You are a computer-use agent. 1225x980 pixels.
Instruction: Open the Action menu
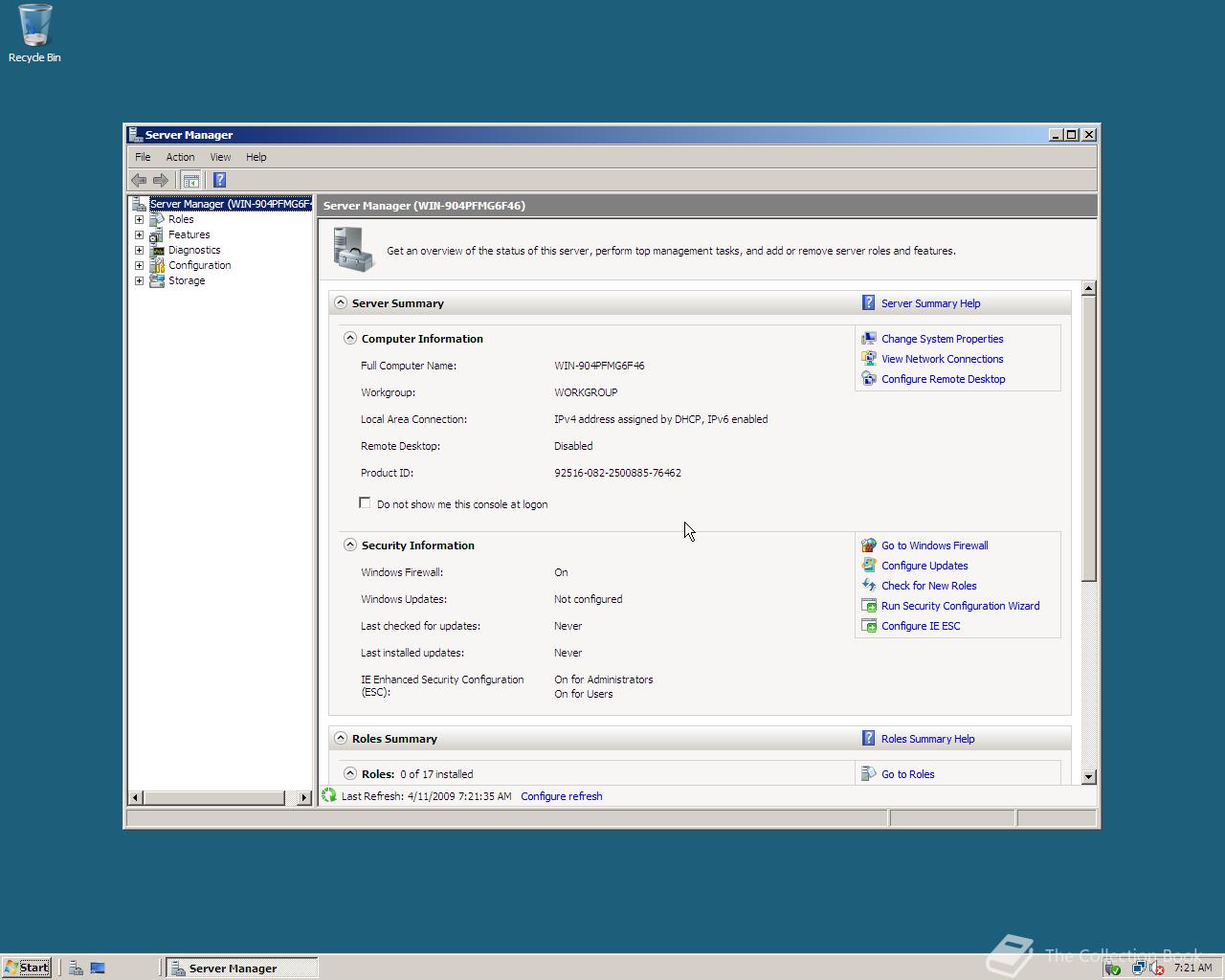click(180, 157)
